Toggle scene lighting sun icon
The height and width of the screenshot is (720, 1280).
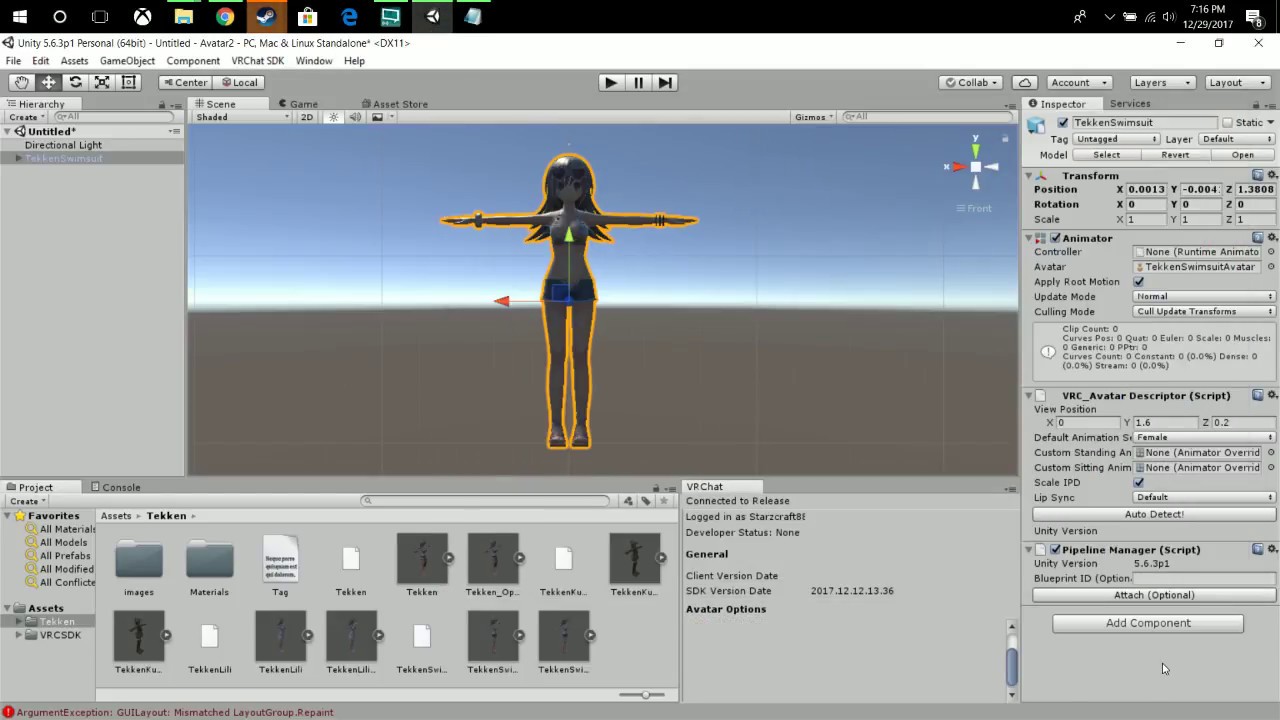(x=334, y=117)
